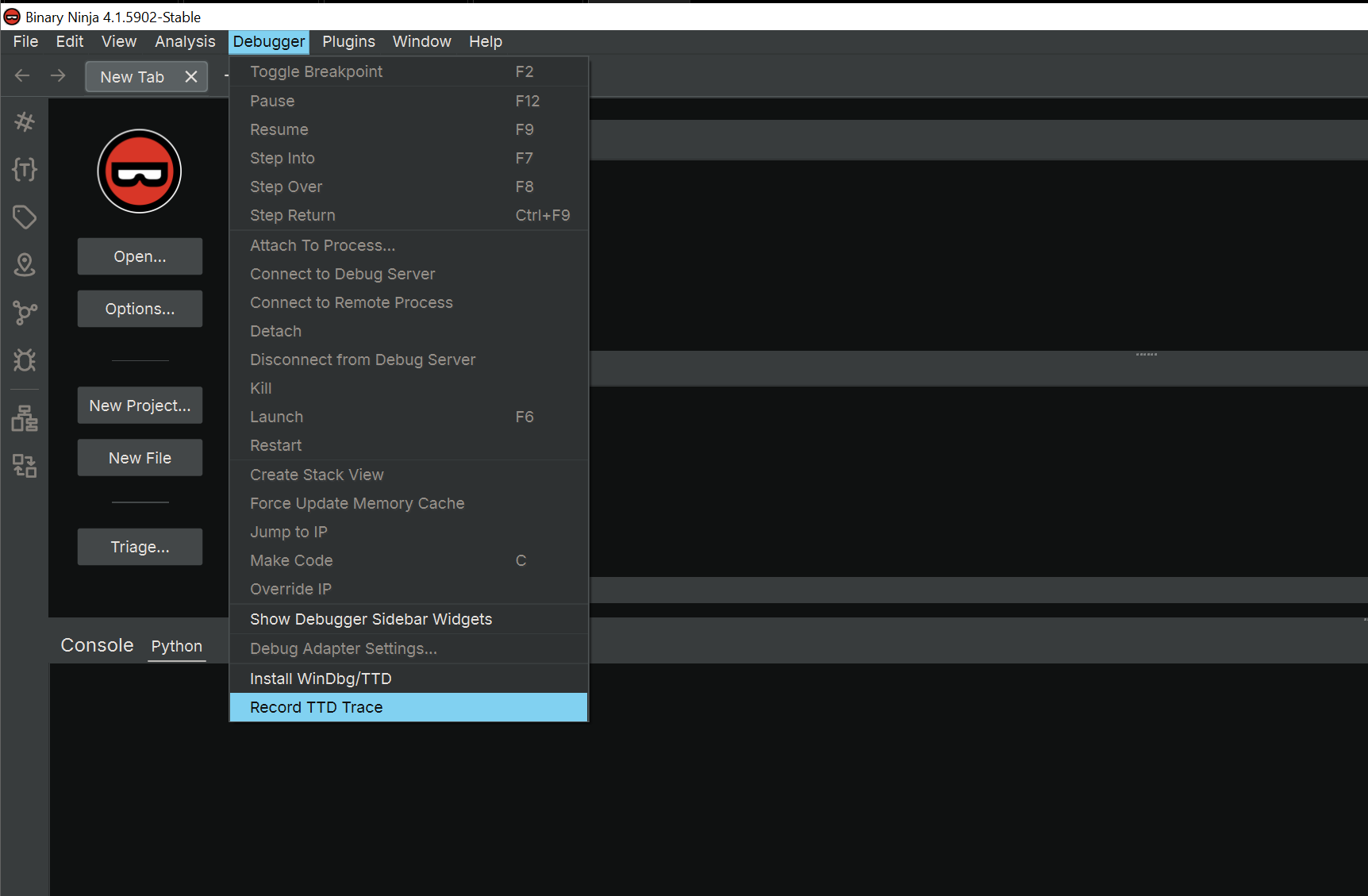Select Resume in Debugger menu
The height and width of the screenshot is (896, 1368).
(x=409, y=129)
